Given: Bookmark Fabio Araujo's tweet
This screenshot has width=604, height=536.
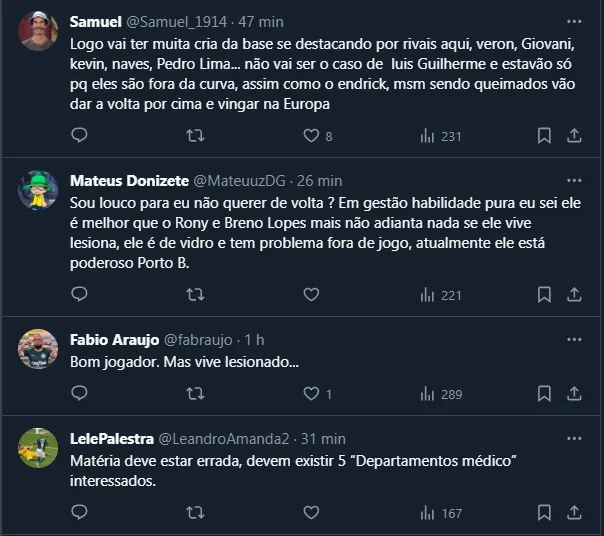Looking at the screenshot, I should (x=544, y=394).
